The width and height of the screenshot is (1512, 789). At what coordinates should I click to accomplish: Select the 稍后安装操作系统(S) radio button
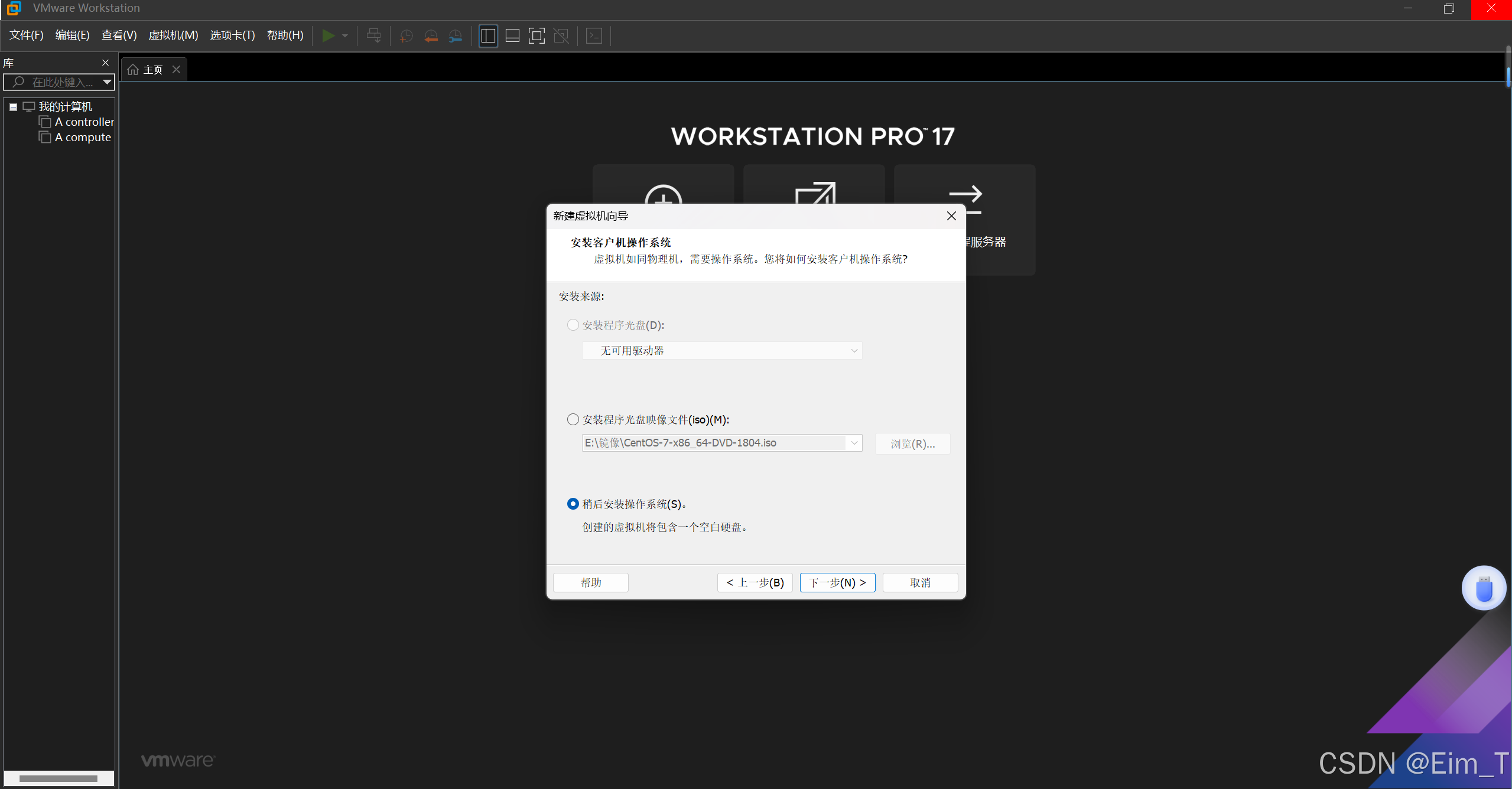pos(573,504)
